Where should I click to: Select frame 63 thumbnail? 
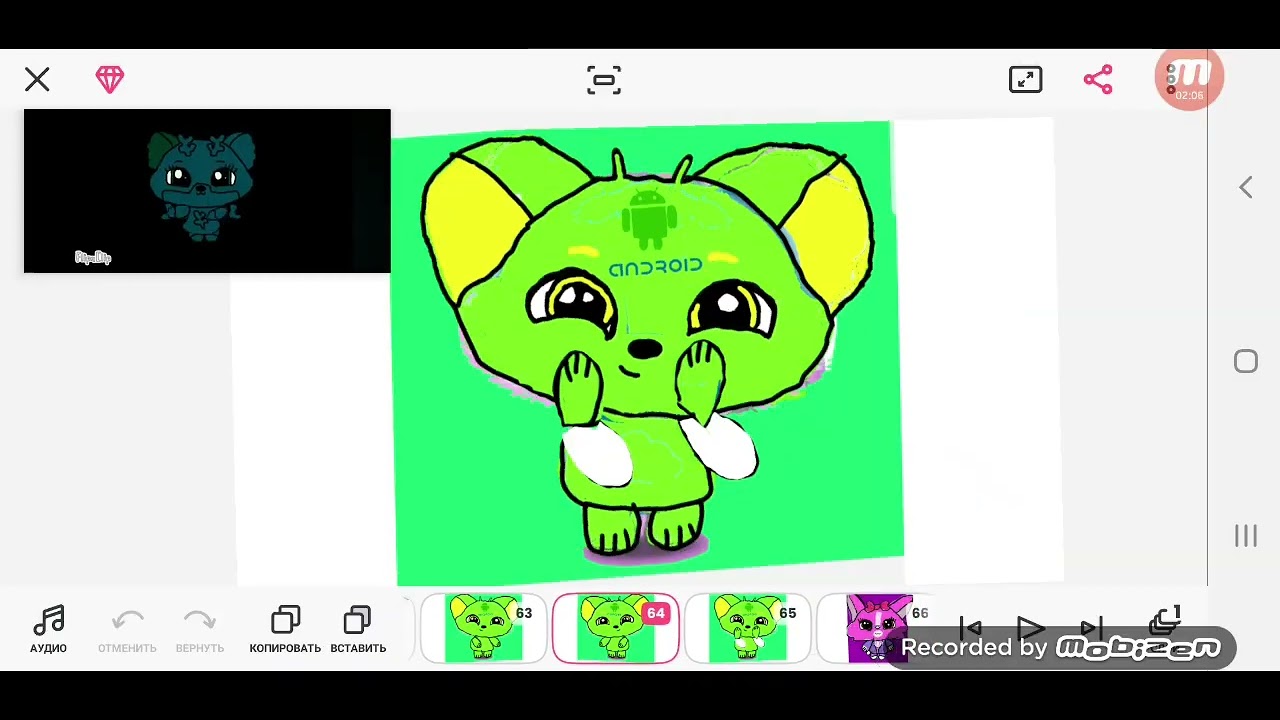click(x=483, y=628)
